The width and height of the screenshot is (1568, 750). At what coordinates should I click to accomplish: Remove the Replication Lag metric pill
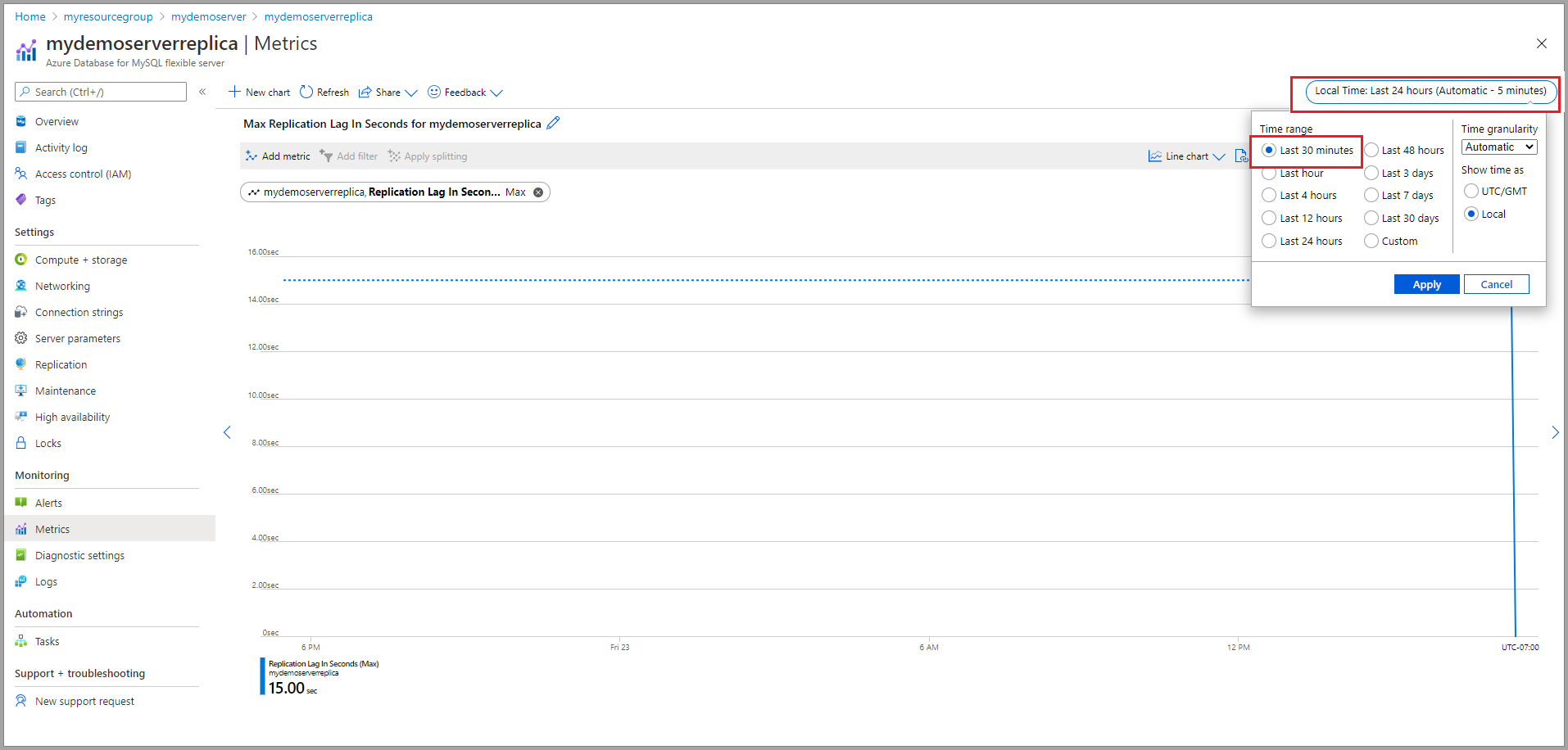pos(538,192)
